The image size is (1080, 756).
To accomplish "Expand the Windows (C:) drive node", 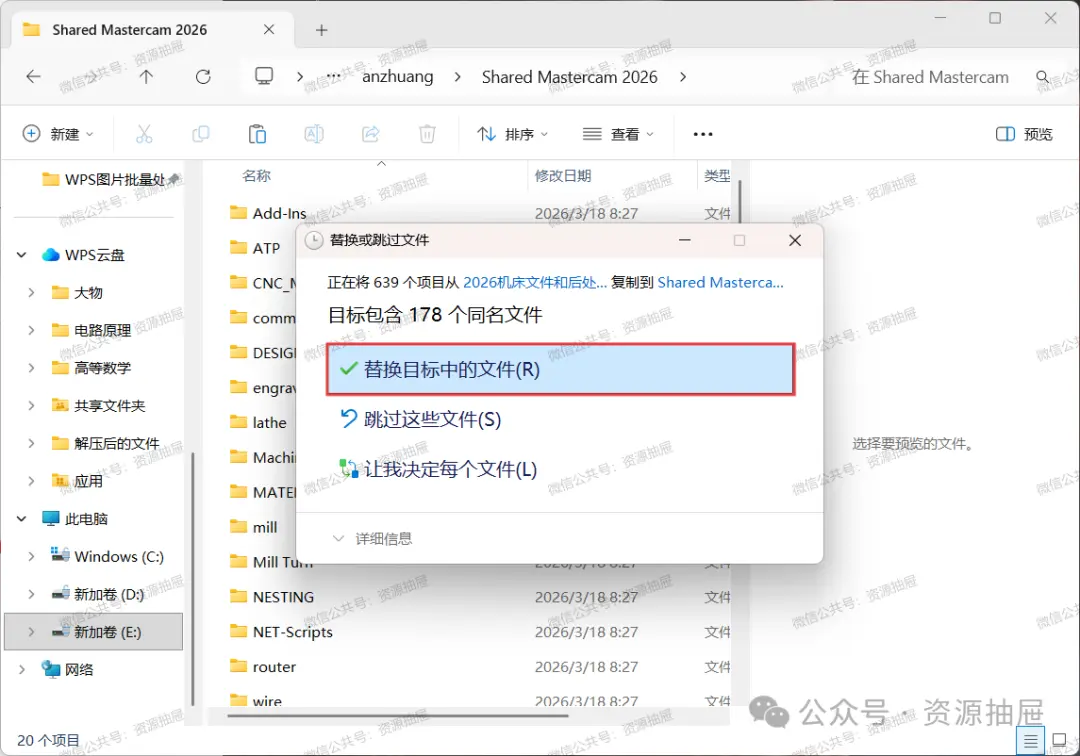I will (x=31, y=556).
